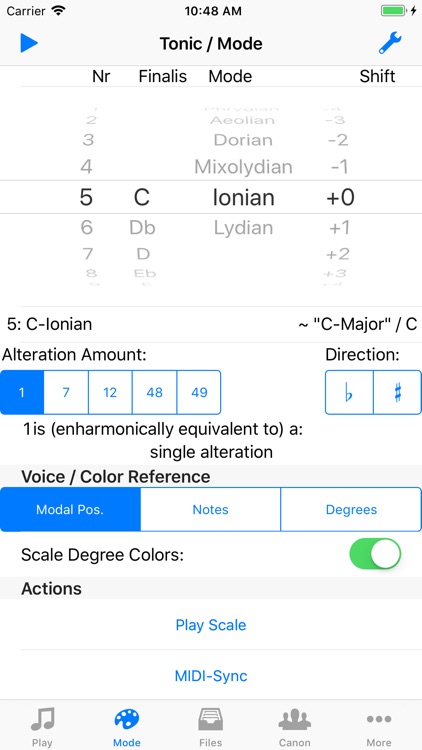This screenshot has width=422, height=750.
Task: Open settings via the wrench icon
Action: click(x=390, y=43)
